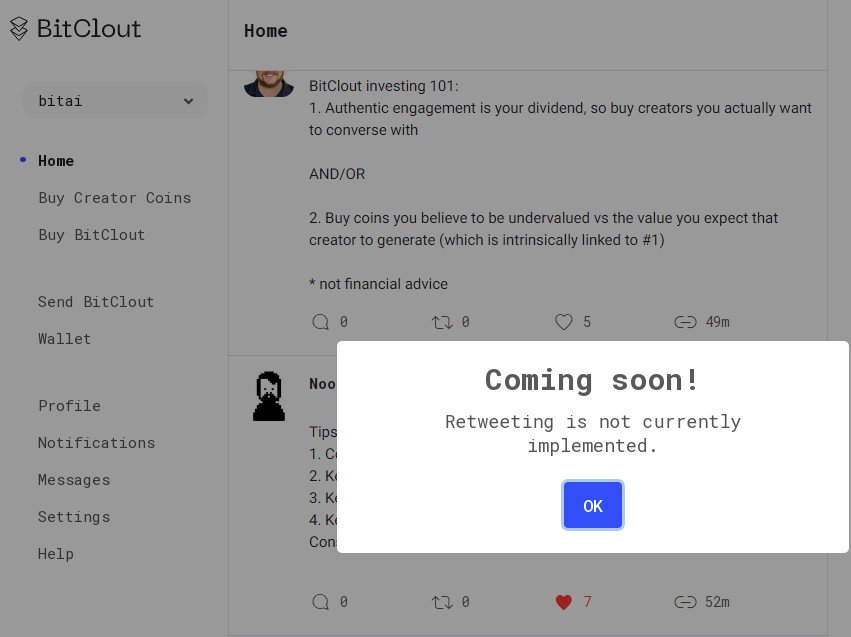Viewport: 851px width, 637px height.
Task: Click the 'Coming soon!' dialog title
Action: click(x=592, y=380)
